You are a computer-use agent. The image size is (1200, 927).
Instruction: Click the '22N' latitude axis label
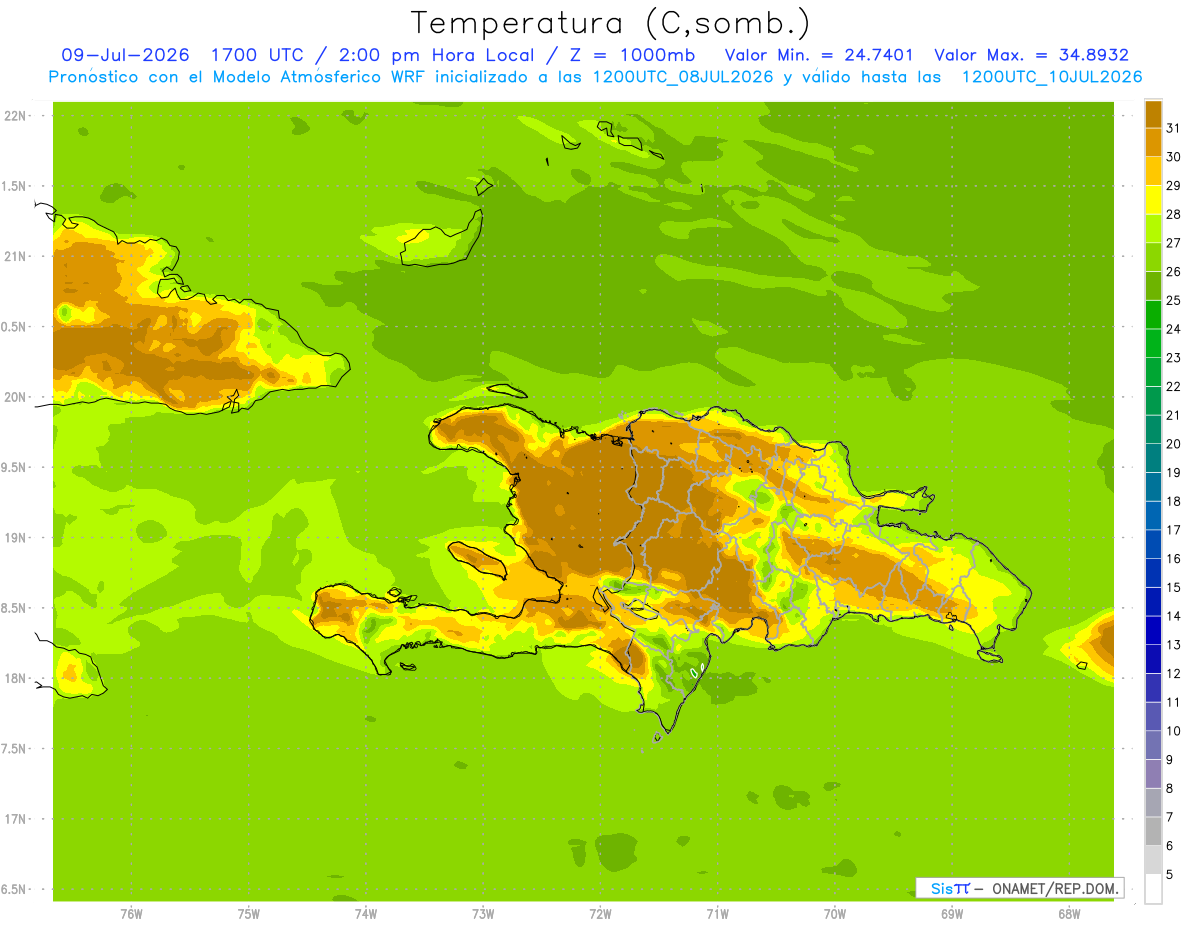(x=15, y=115)
